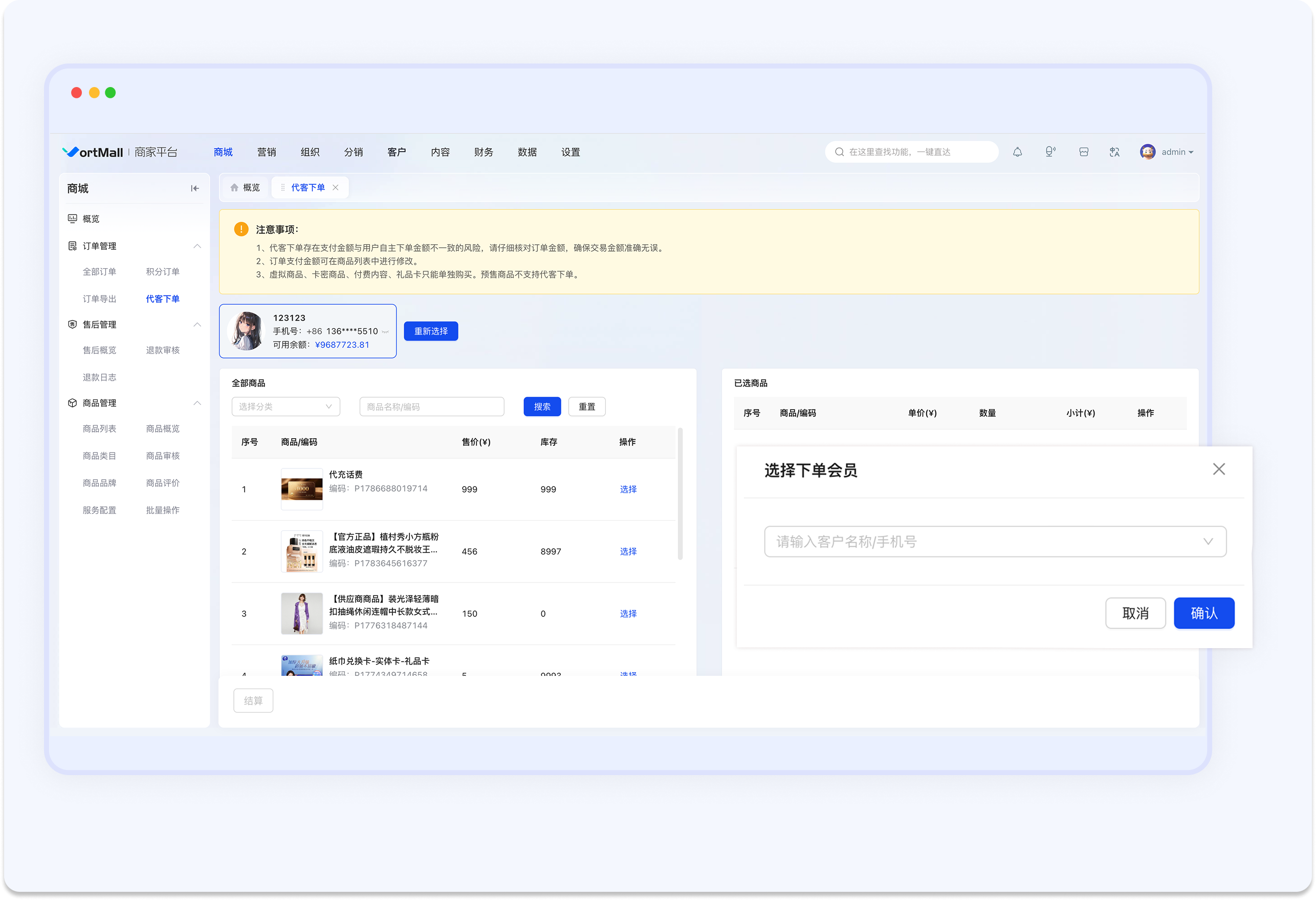This screenshot has width=1316, height=900.
Task: Click the ShortMall logo
Action: [93, 152]
